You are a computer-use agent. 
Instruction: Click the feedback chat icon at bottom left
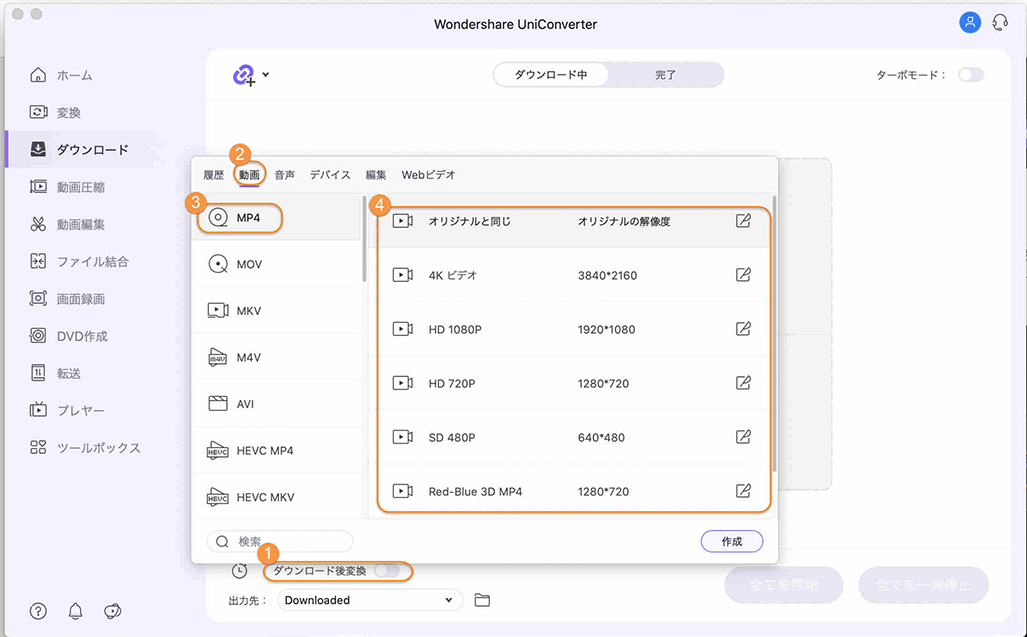[113, 611]
